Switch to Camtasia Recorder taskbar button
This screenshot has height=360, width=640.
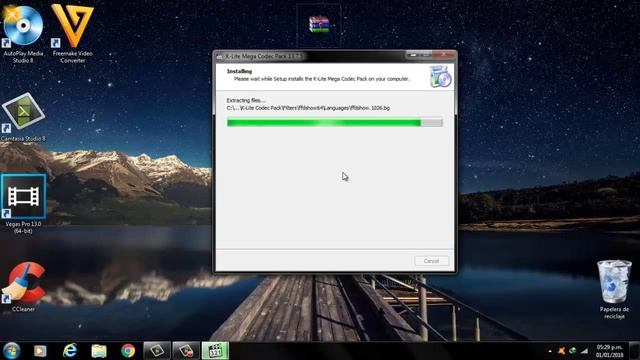coord(186,351)
